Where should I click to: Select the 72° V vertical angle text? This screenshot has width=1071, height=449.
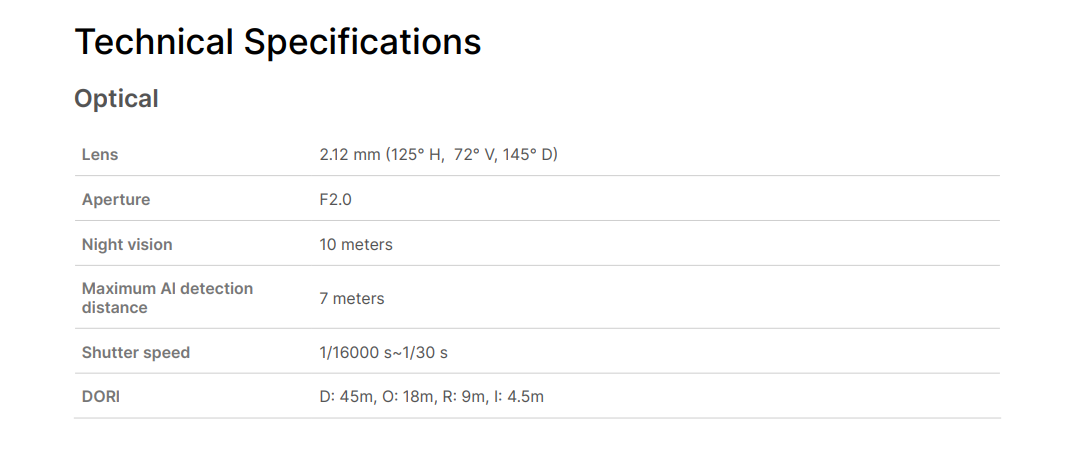pos(475,155)
